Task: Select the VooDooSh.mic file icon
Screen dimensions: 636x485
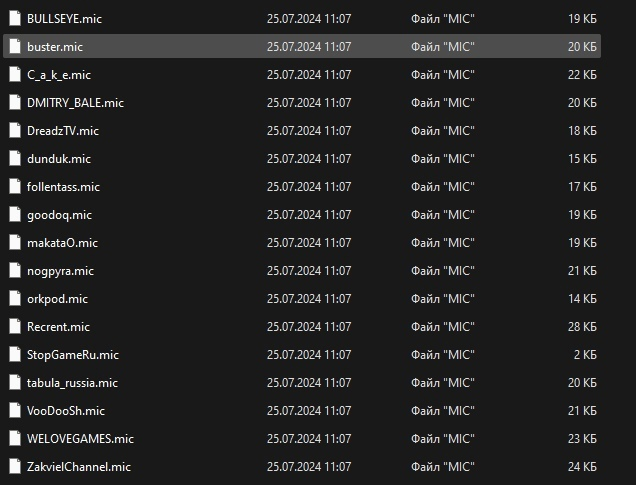Action: point(15,410)
